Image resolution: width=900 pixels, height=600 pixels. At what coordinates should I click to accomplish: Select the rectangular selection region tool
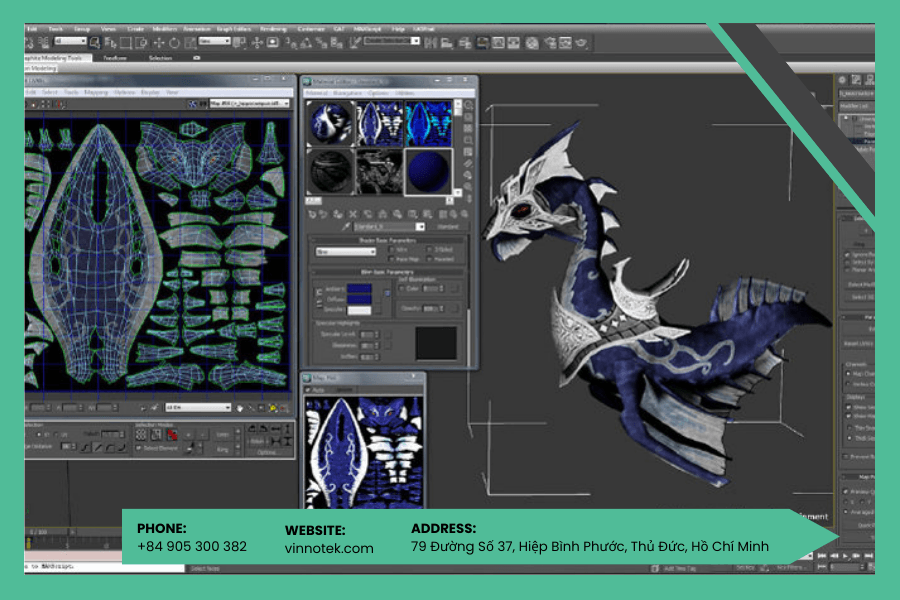[x=125, y=42]
